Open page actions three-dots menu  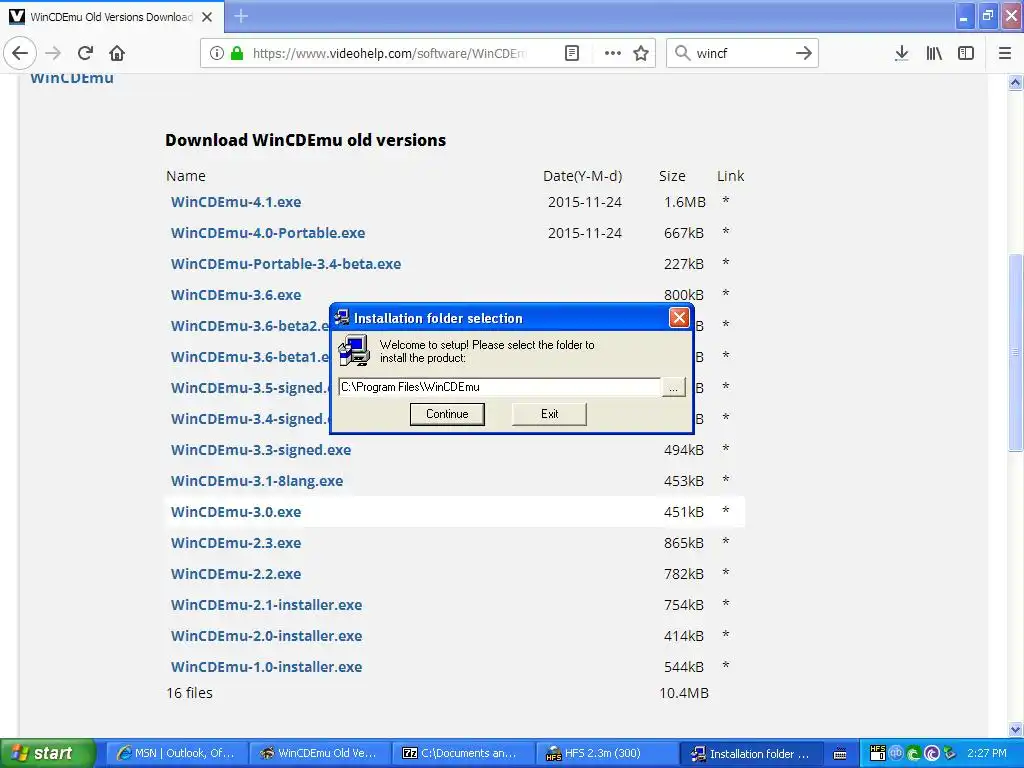[613, 53]
